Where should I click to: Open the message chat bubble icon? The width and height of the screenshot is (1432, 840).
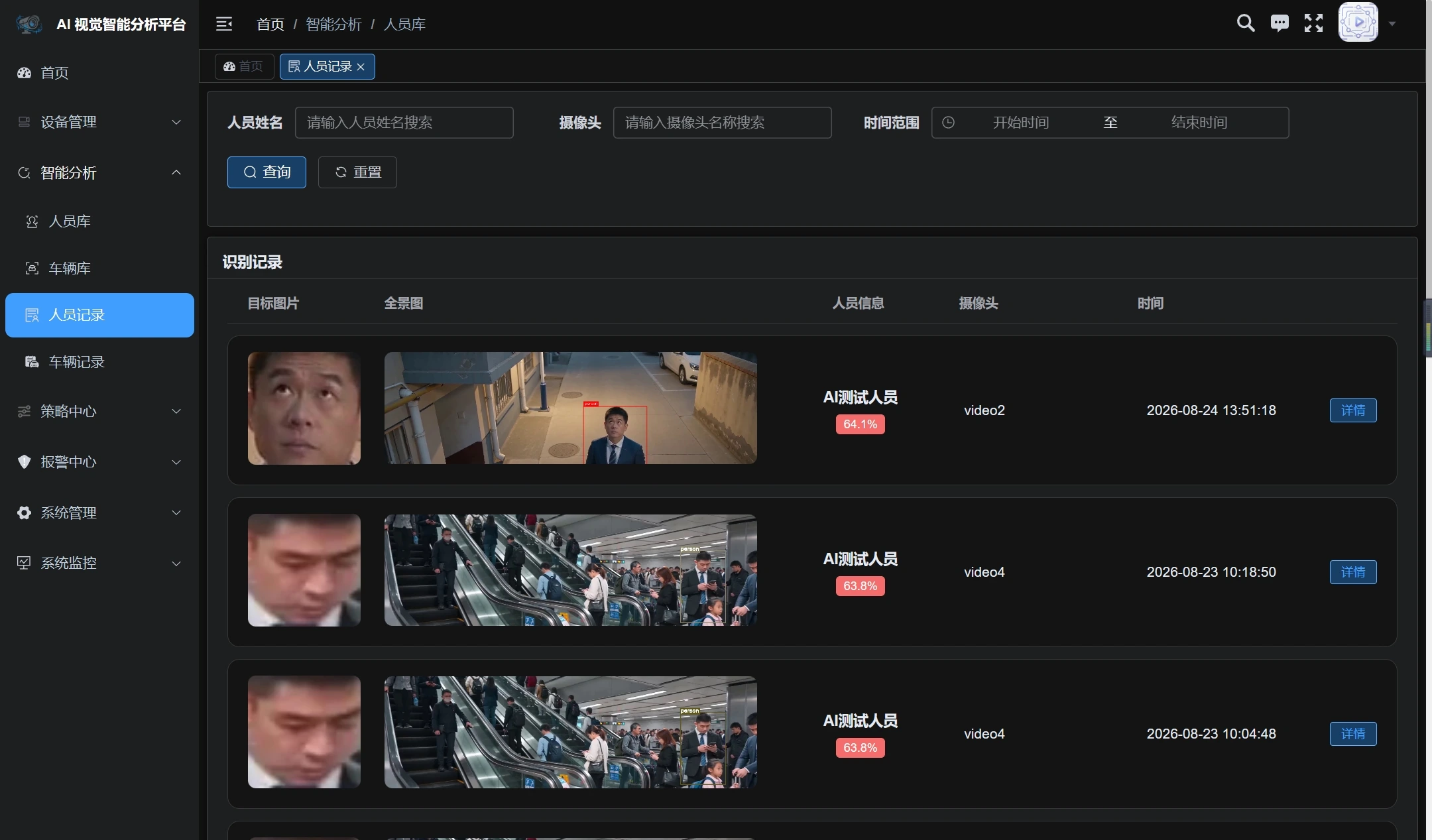1280,23
